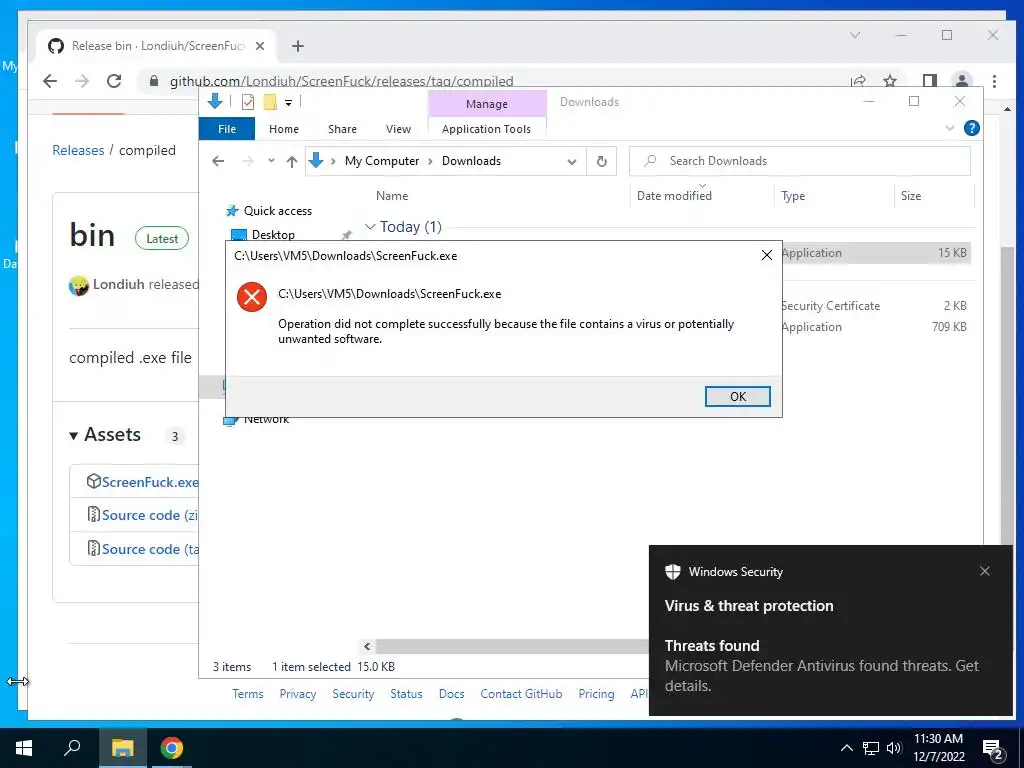1024x768 pixels.
Task: Click the Search Downloads field
Action: [x=800, y=161]
